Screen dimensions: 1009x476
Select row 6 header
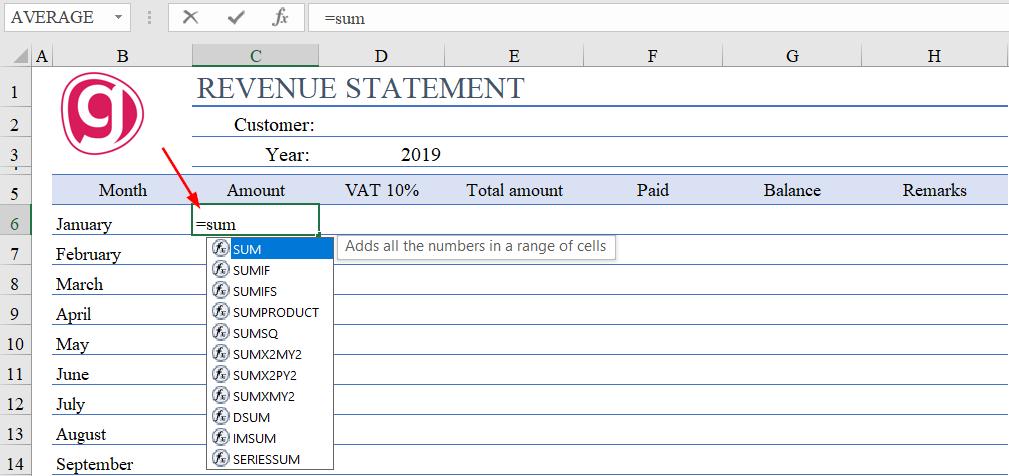click(x=15, y=224)
